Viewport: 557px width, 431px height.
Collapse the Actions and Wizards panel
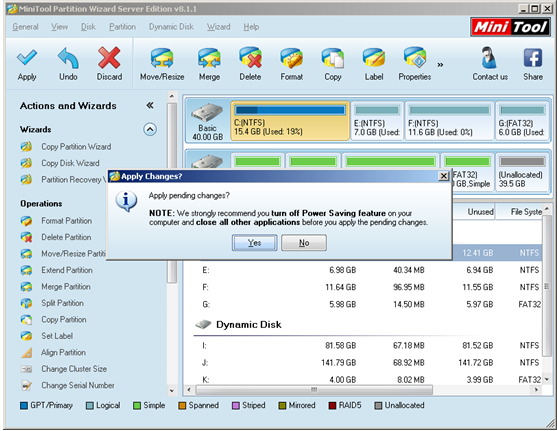click(x=150, y=105)
